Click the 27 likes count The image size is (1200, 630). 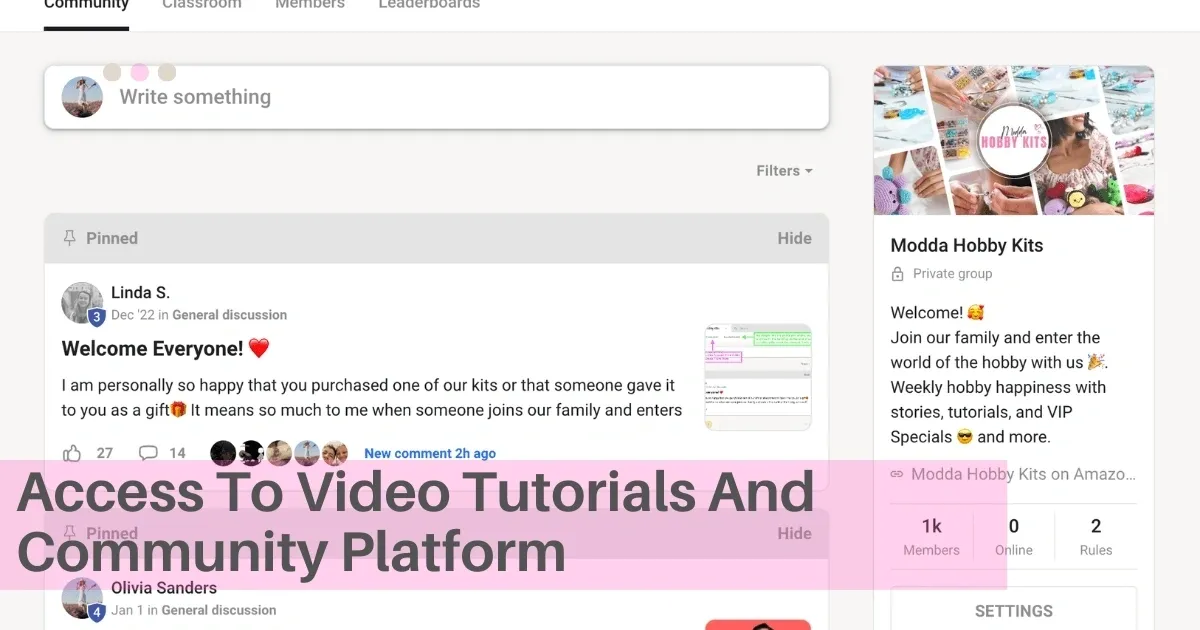point(105,453)
